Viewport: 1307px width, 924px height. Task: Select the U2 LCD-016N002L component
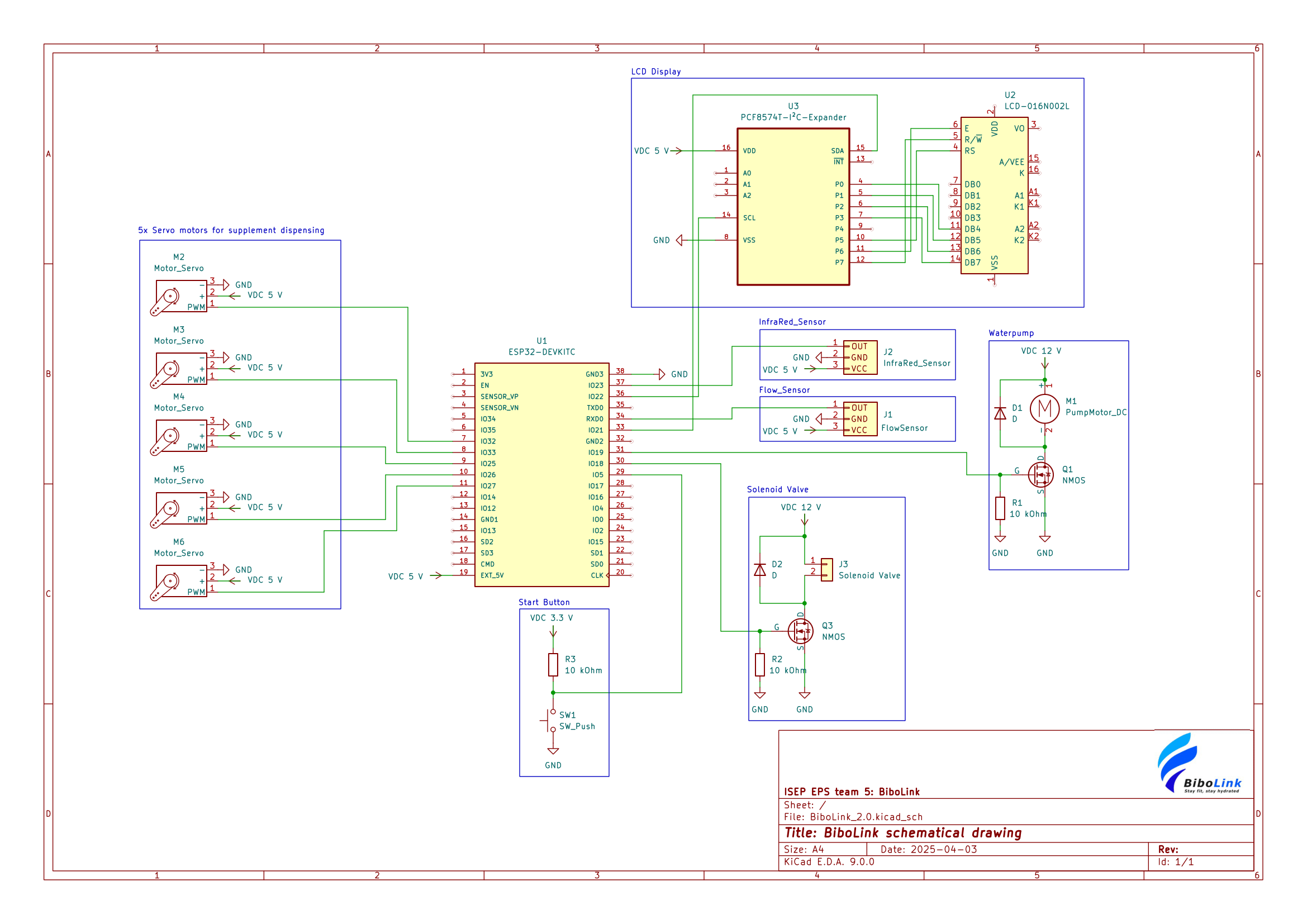click(994, 195)
